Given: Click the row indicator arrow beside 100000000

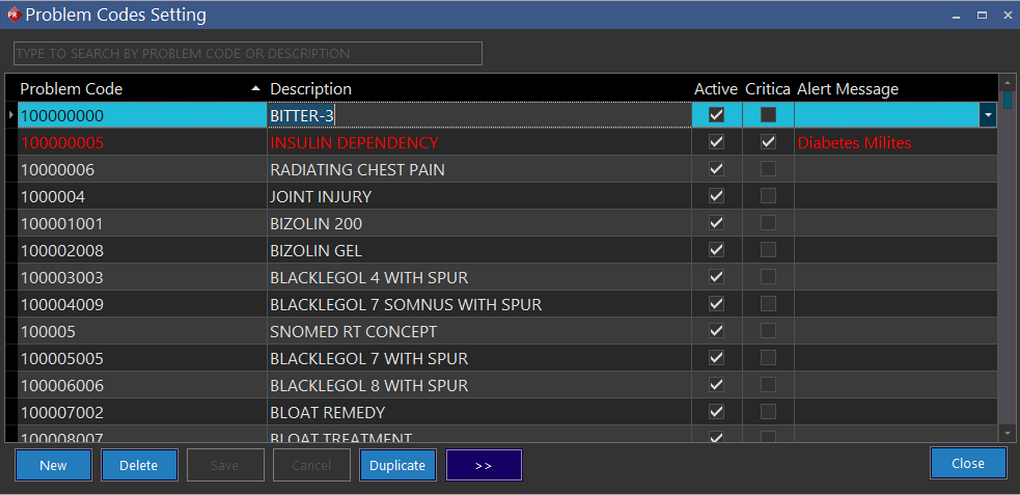Looking at the screenshot, I should (x=11, y=115).
